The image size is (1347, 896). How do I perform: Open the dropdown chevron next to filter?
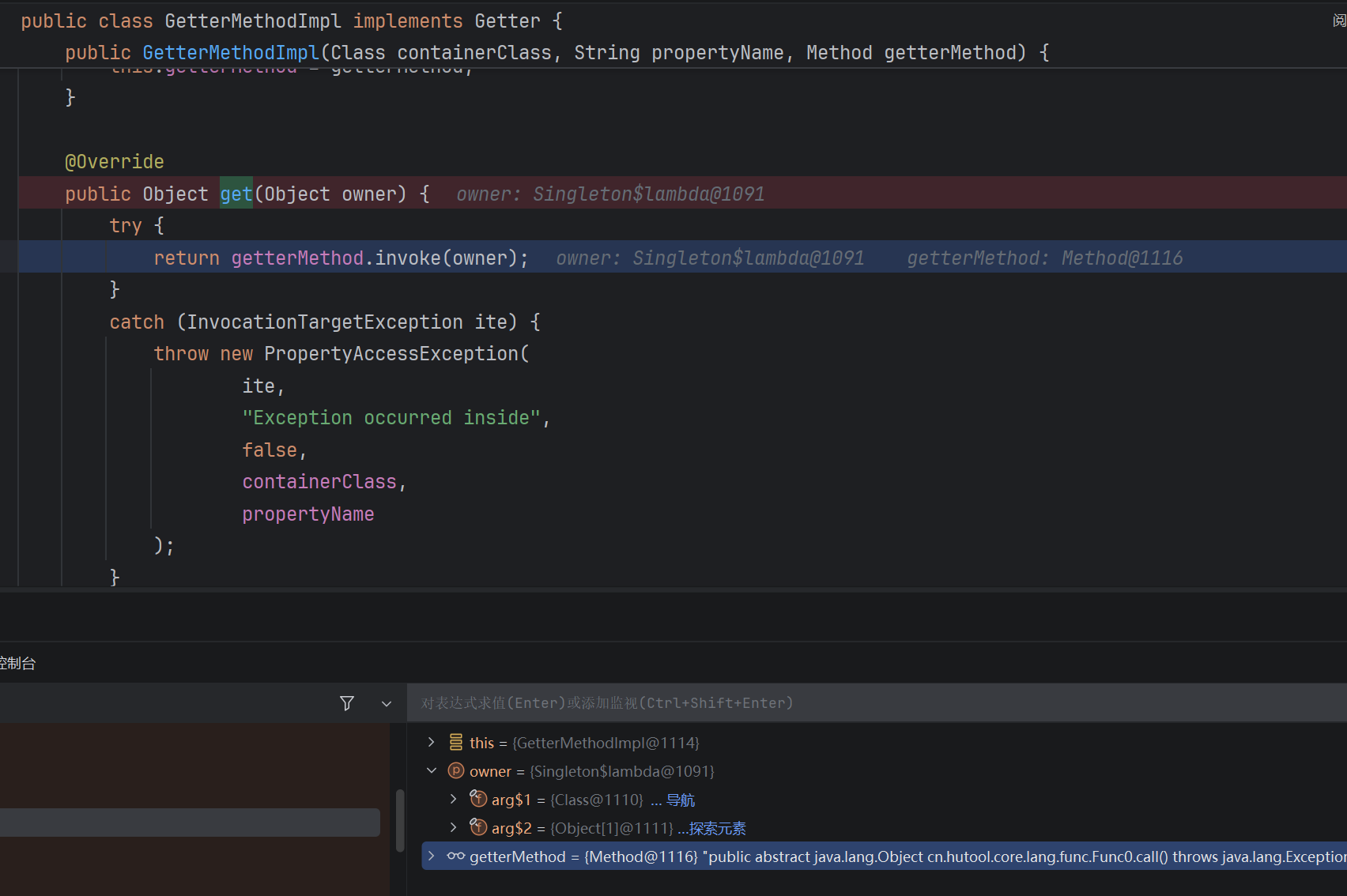387,704
